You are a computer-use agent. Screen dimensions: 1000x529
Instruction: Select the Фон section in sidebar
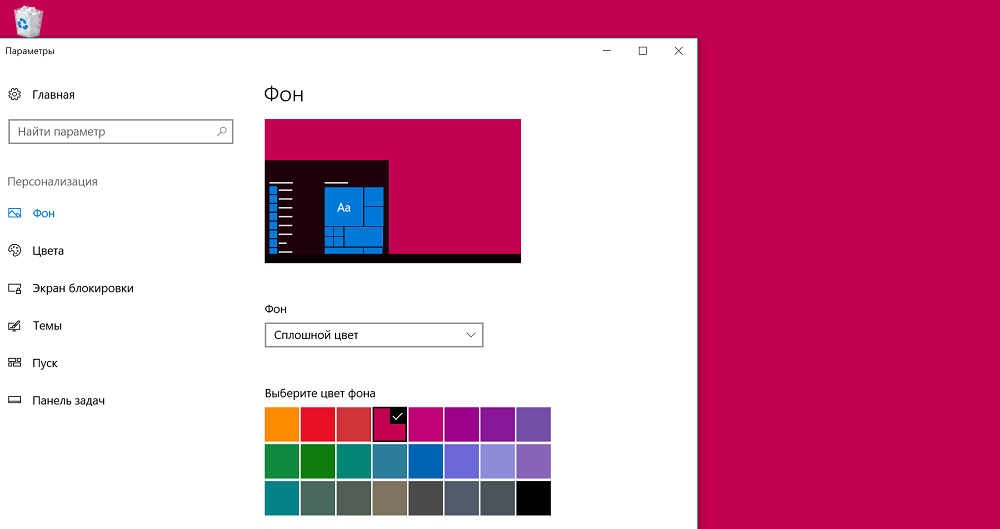click(x=43, y=213)
